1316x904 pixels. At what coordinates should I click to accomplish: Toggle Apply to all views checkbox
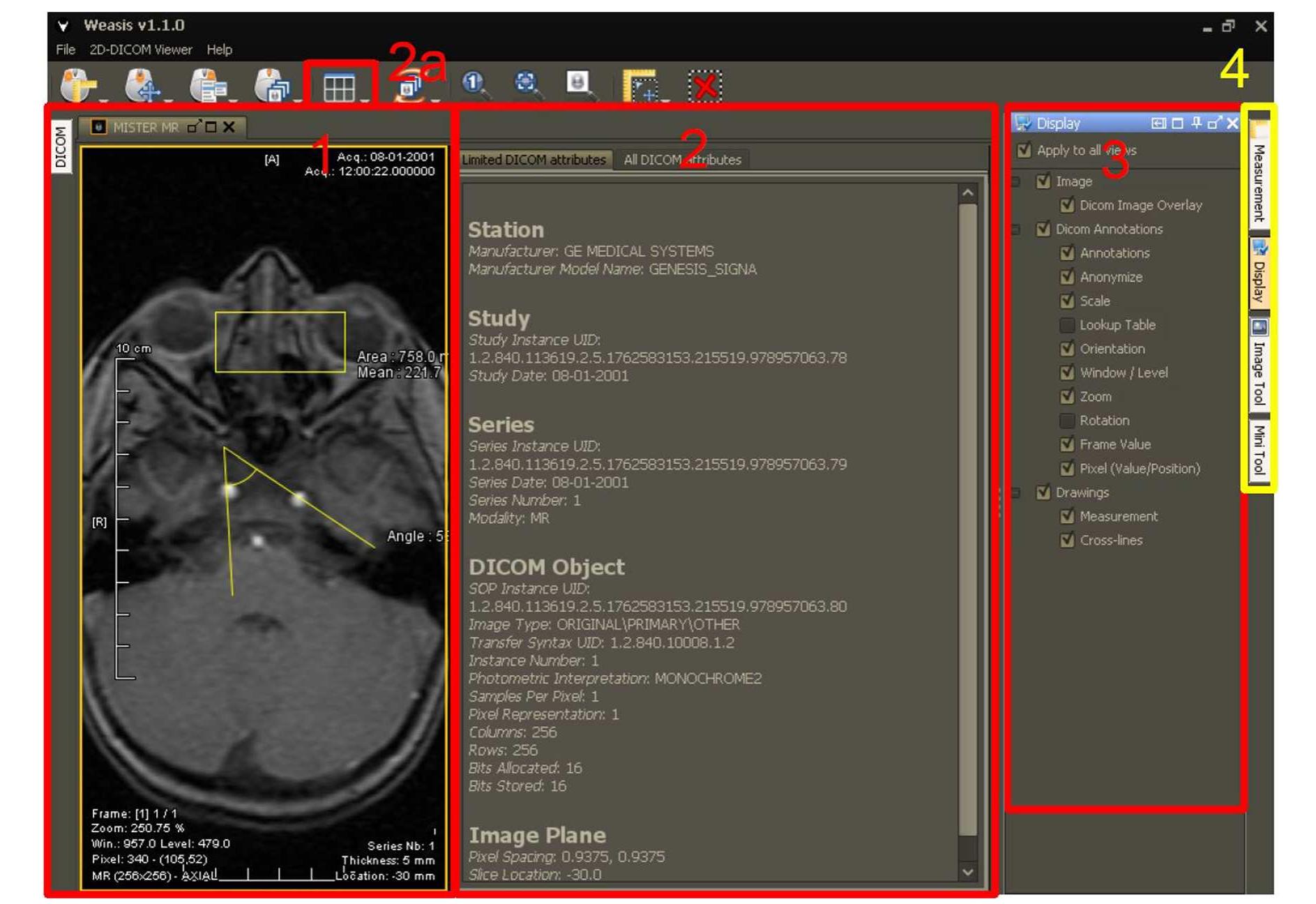(1024, 150)
